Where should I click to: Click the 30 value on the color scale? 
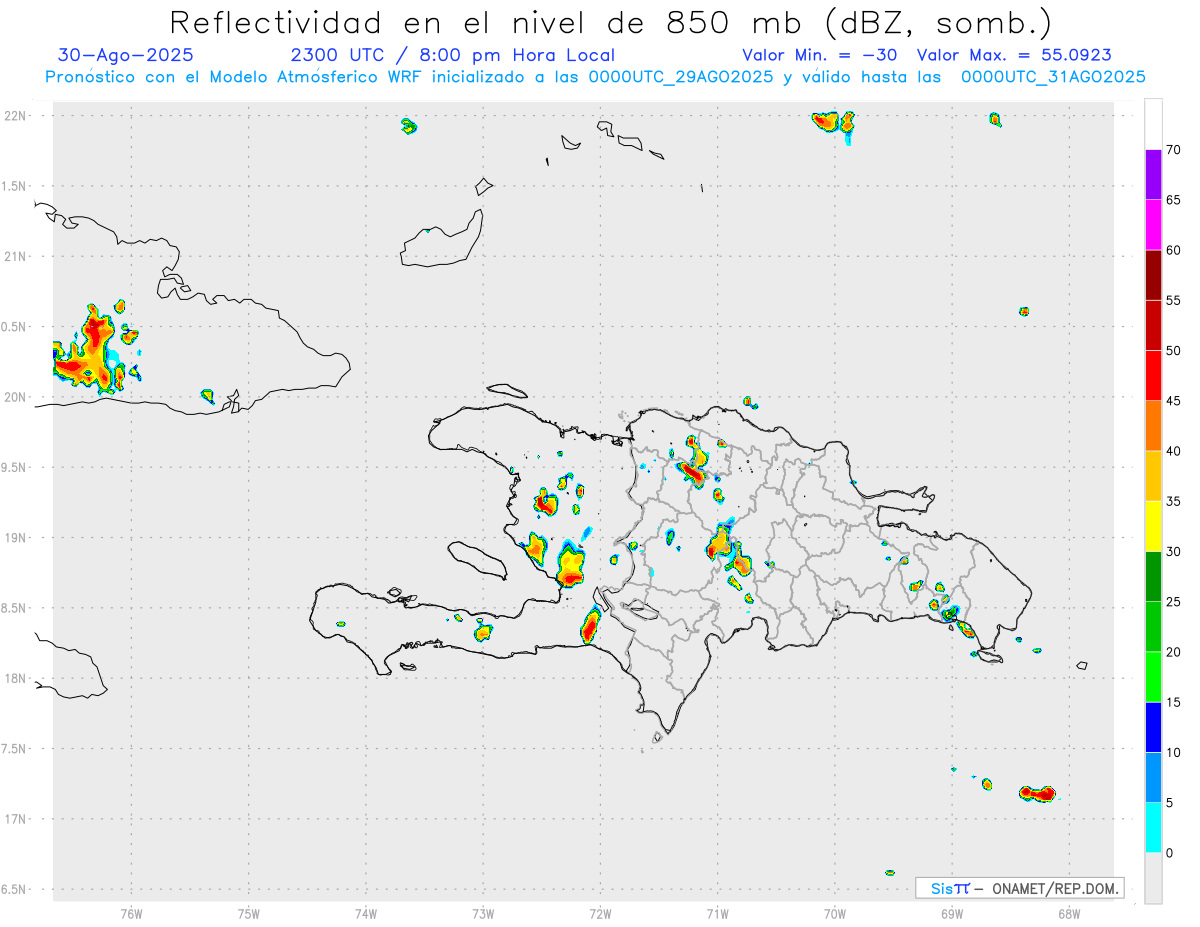(1173, 551)
